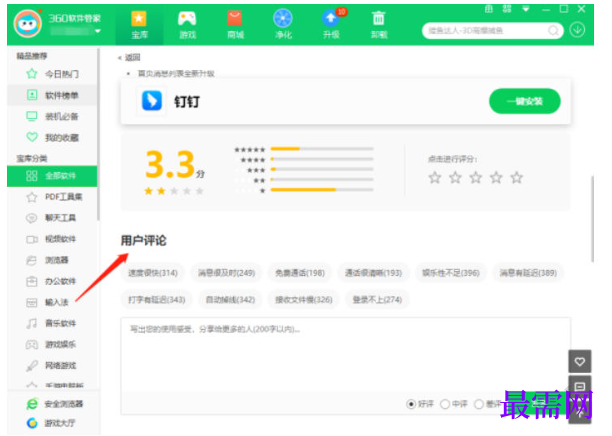
Task: Select the 速度很快(314) review tag
Action: (153, 273)
